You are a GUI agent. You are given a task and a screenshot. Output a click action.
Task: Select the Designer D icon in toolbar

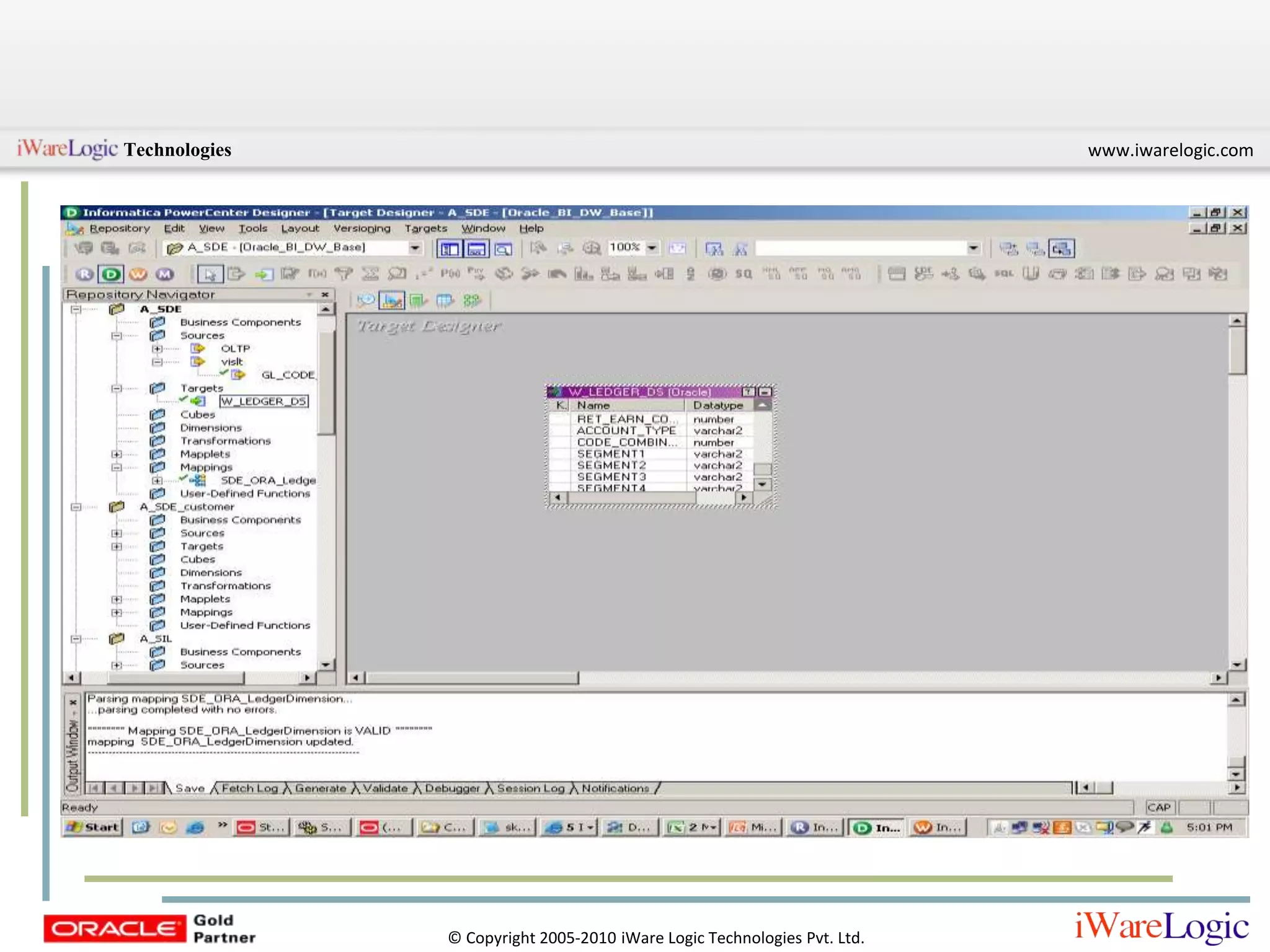(x=111, y=274)
